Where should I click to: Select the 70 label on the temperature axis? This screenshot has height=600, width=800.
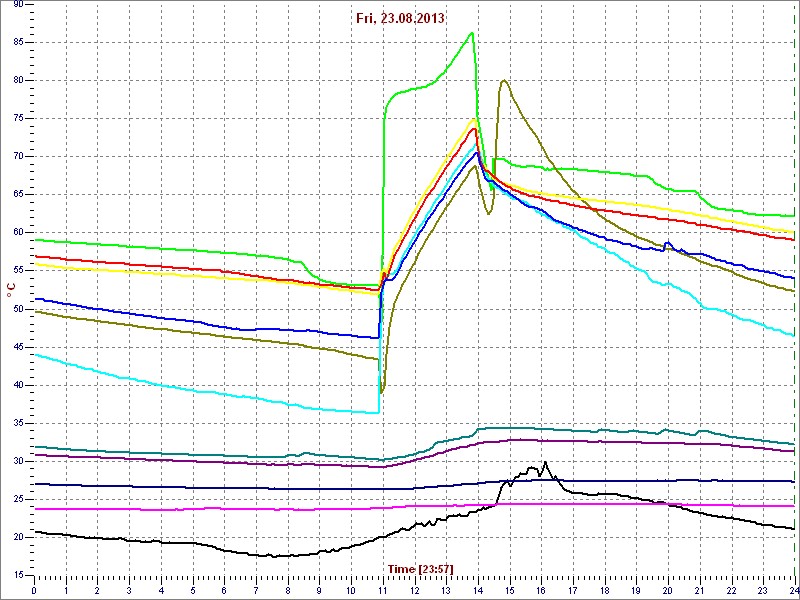tap(18, 157)
